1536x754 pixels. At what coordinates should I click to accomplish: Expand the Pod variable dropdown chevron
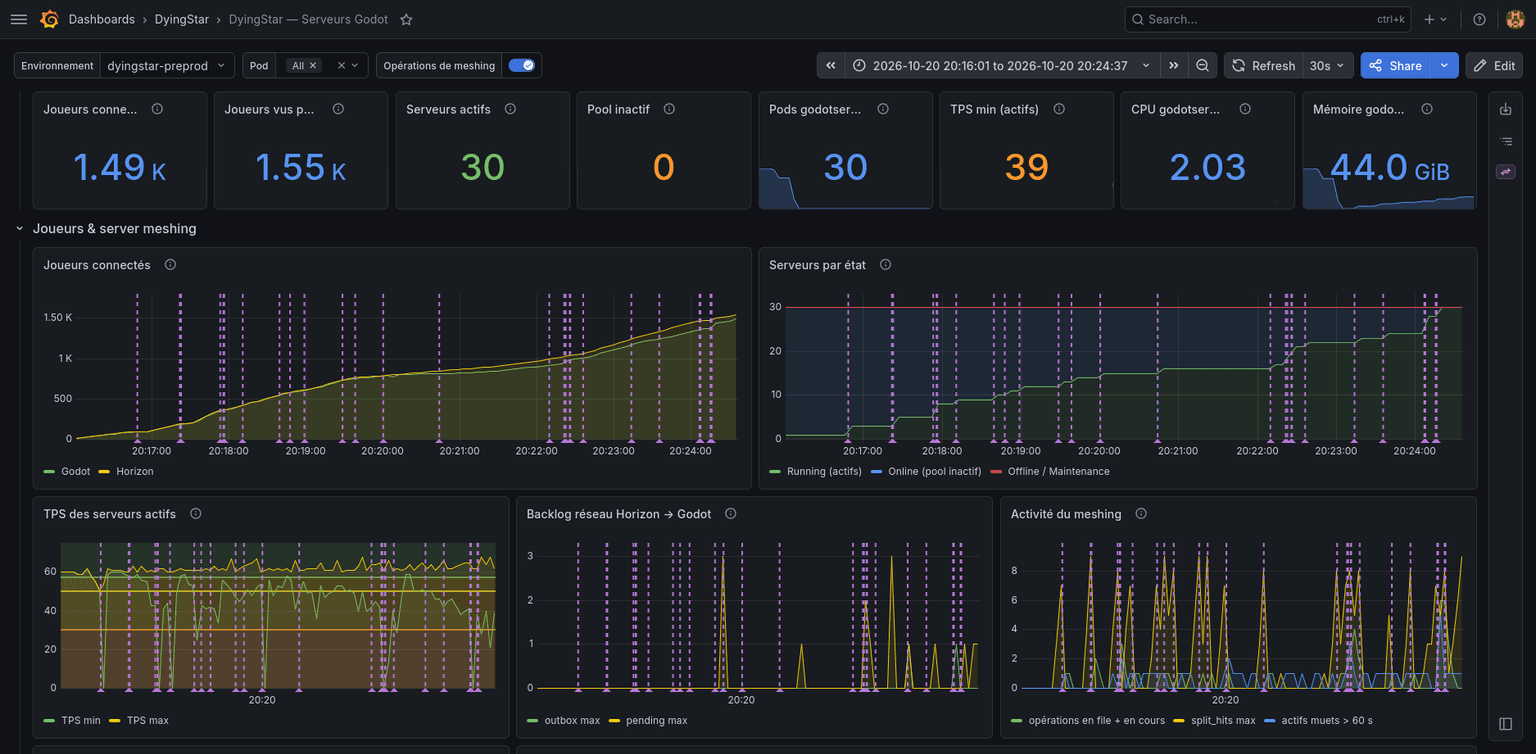(x=355, y=66)
